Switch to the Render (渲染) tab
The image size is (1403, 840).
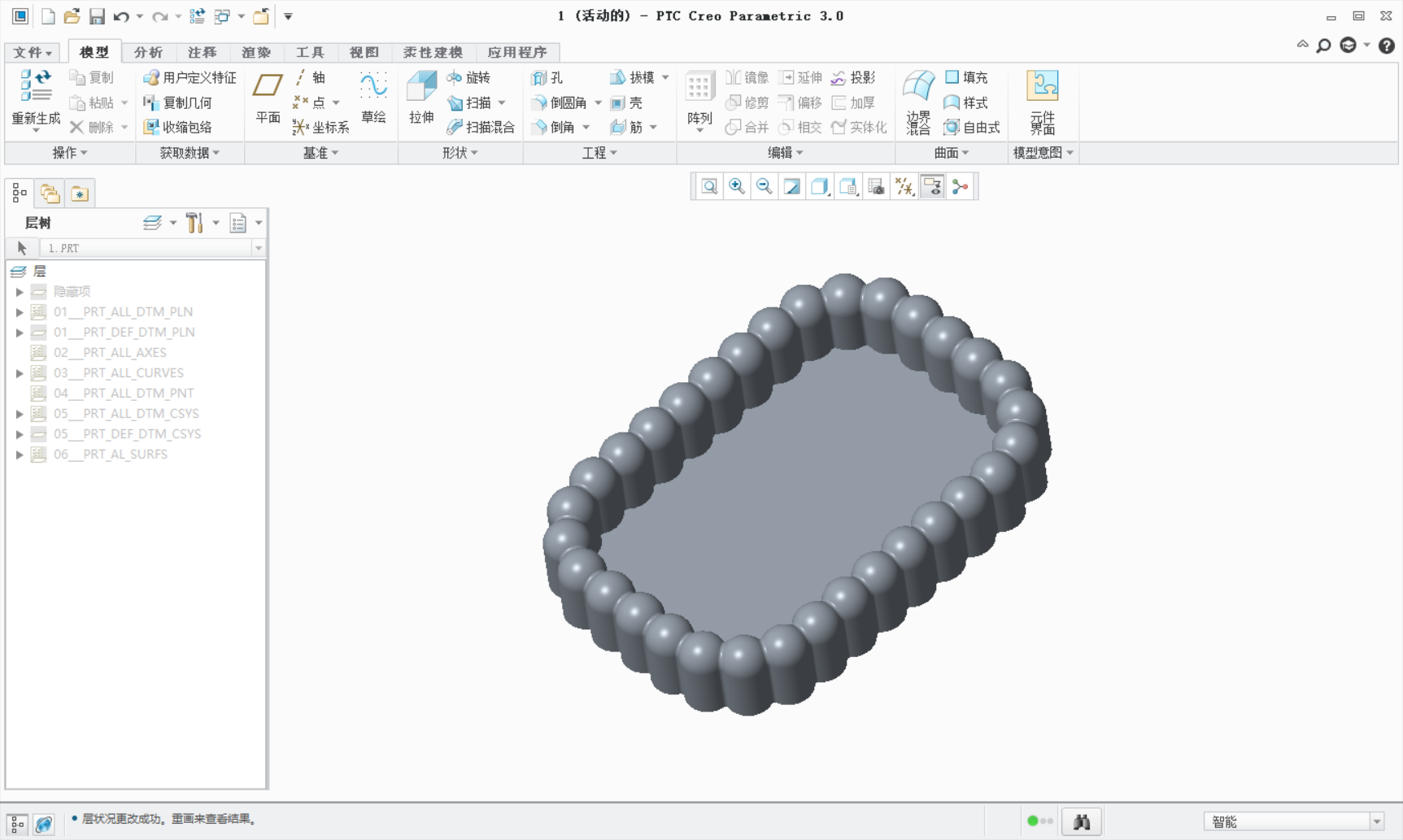coord(255,52)
